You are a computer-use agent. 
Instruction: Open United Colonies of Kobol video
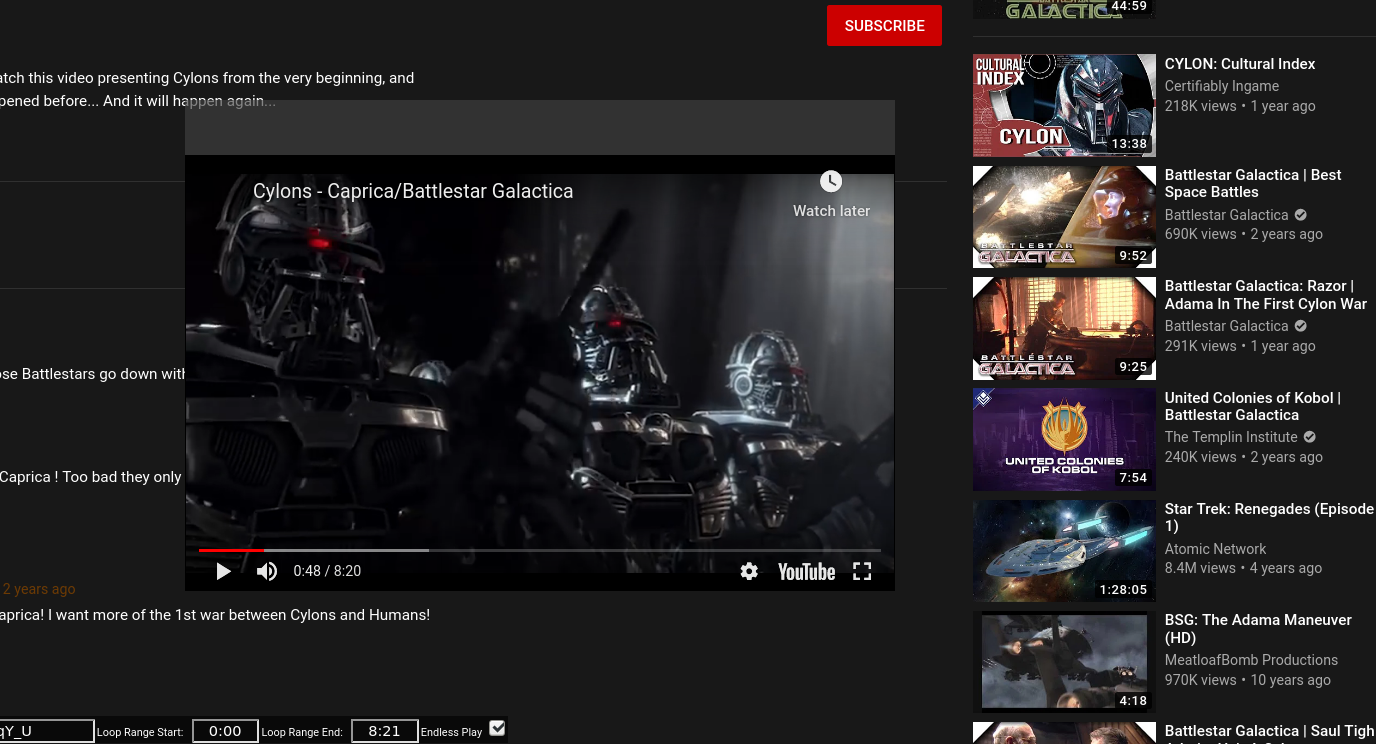[x=1252, y=406]
